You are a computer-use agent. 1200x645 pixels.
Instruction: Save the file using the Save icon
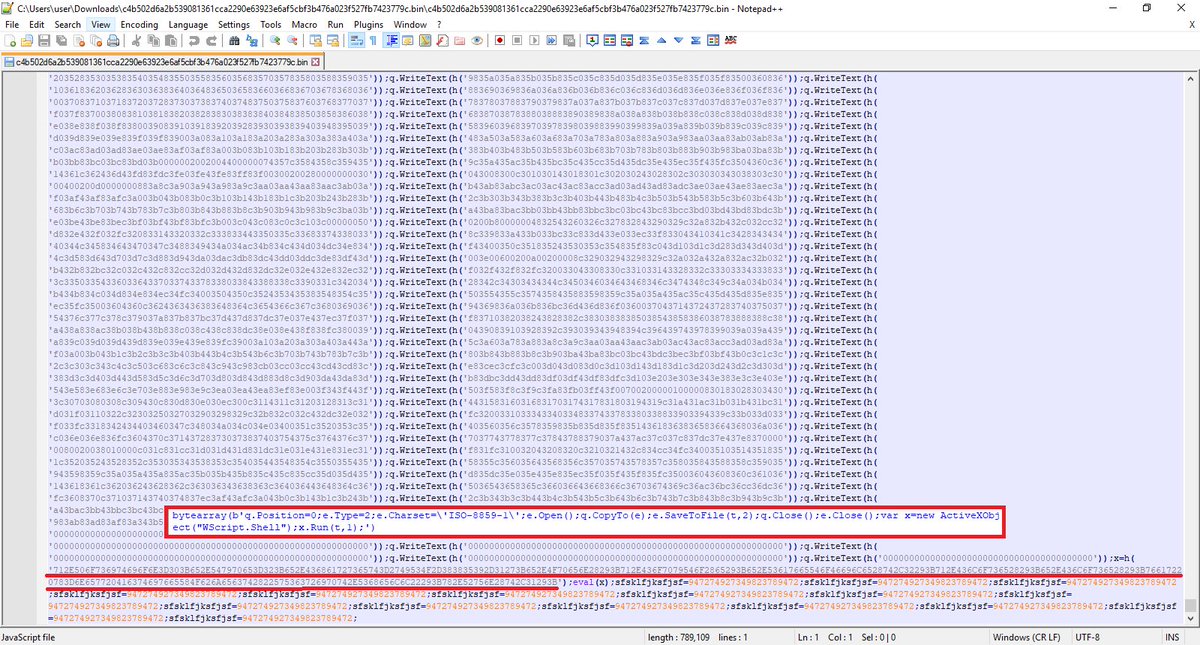pos(44,40)
